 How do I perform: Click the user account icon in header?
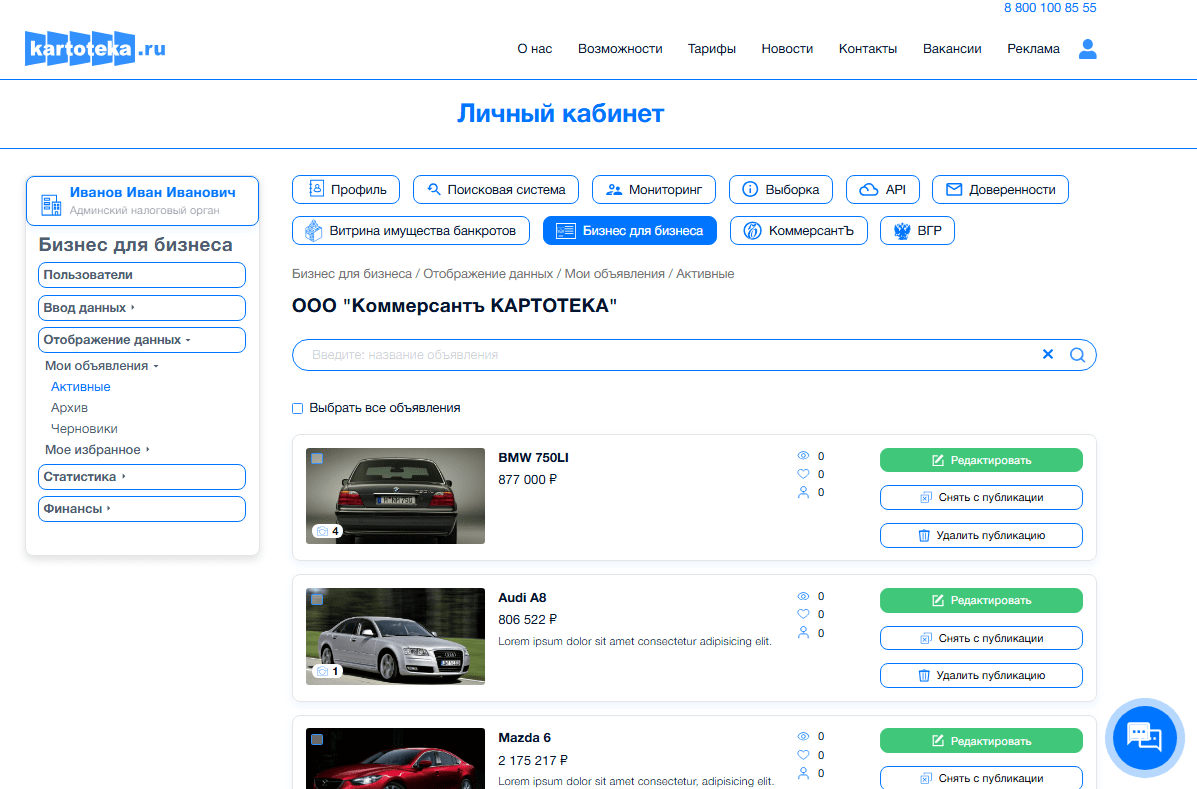click(x=1088, y=49)
